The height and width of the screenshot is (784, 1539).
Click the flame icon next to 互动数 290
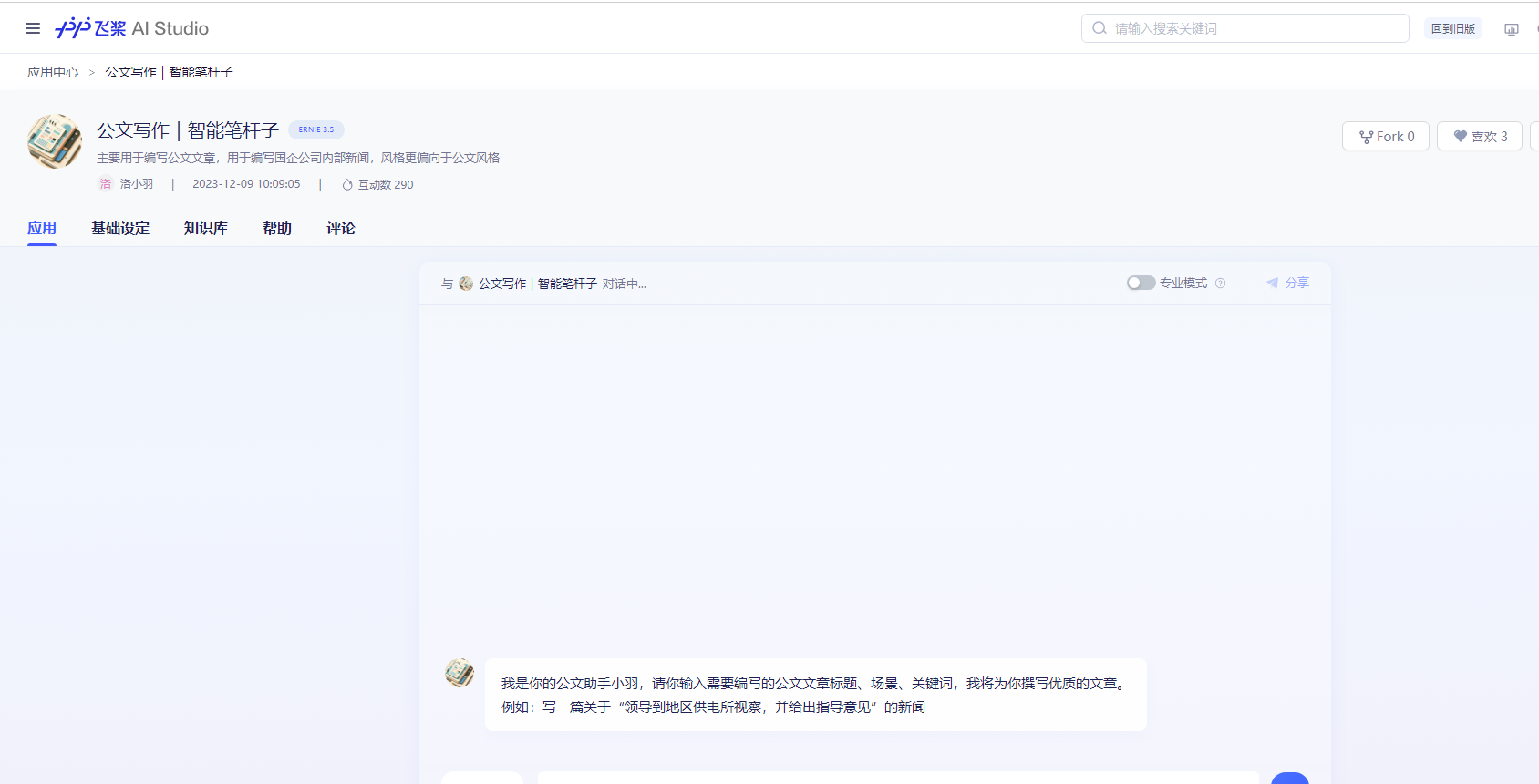pos(347,184)
